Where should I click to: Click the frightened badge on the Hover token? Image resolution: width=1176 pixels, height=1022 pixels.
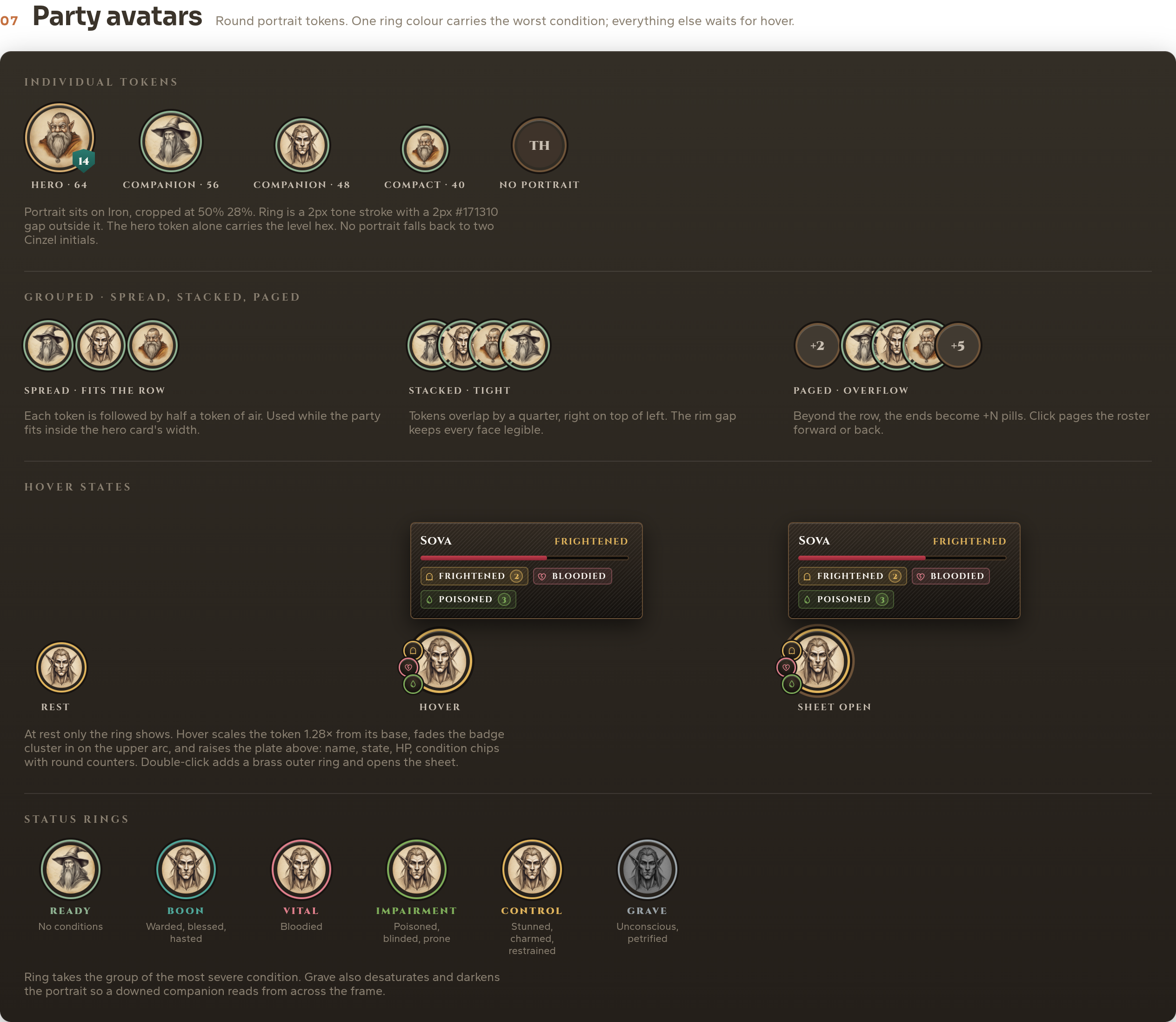[413, 650]
